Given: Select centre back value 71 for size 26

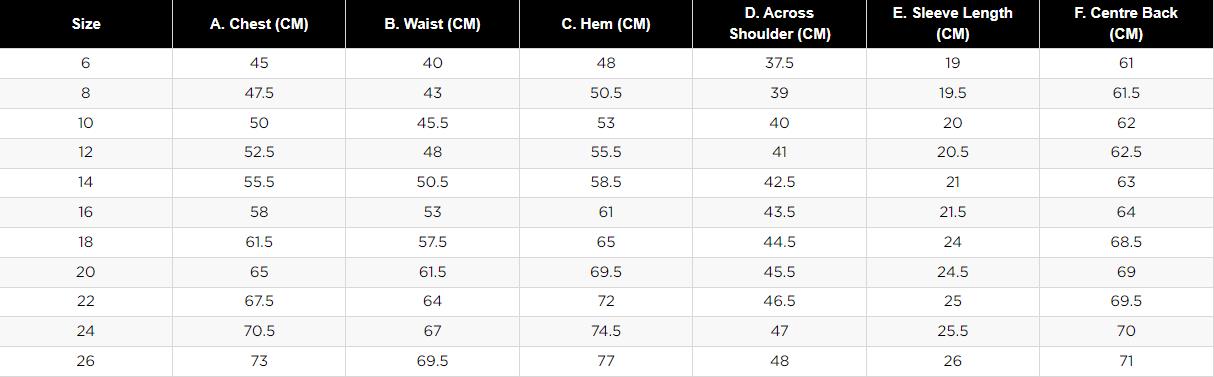Looking at the screenshot, I should [1126, 362].
